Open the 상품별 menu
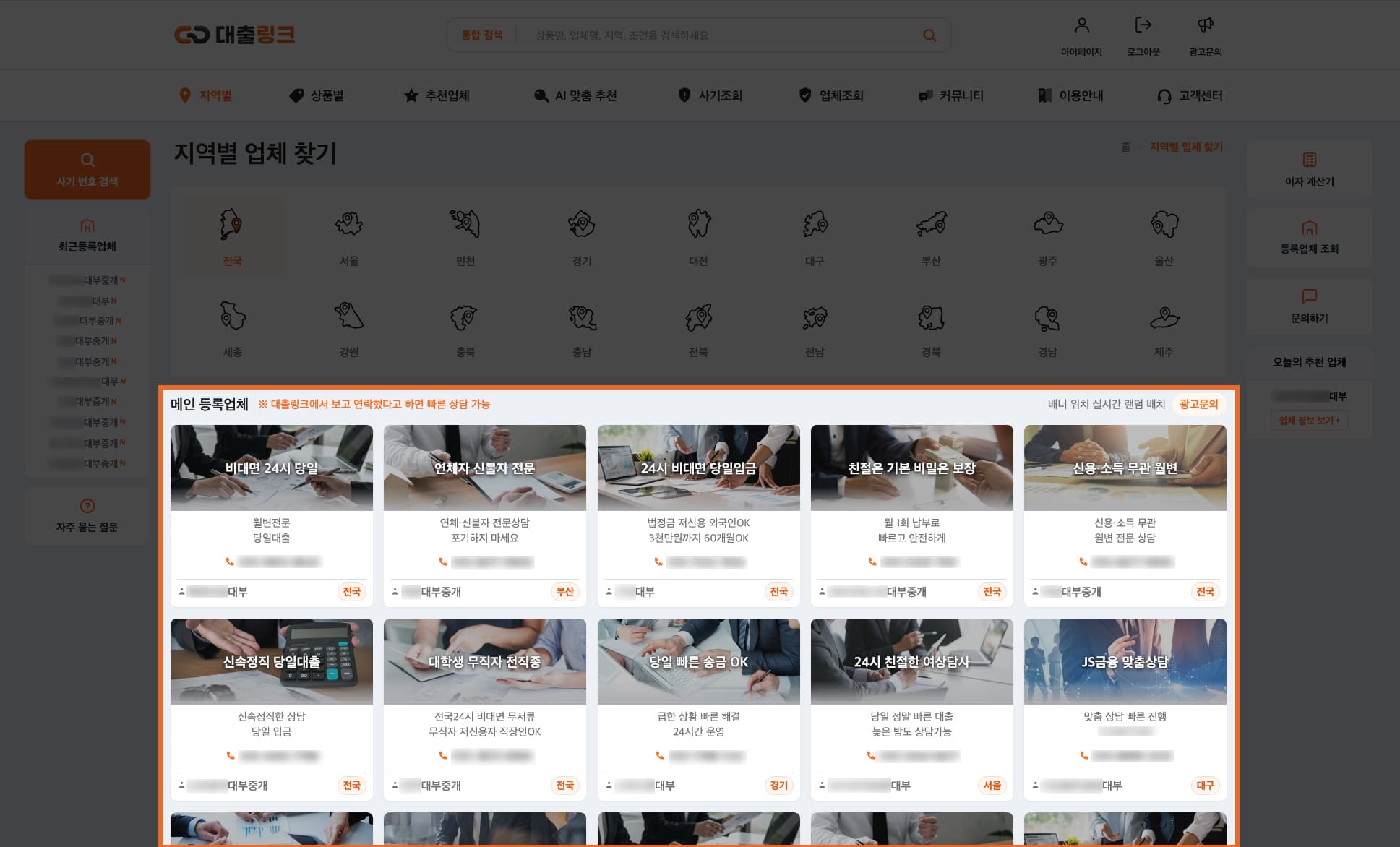1400x847 pixels. click(317, 95)
